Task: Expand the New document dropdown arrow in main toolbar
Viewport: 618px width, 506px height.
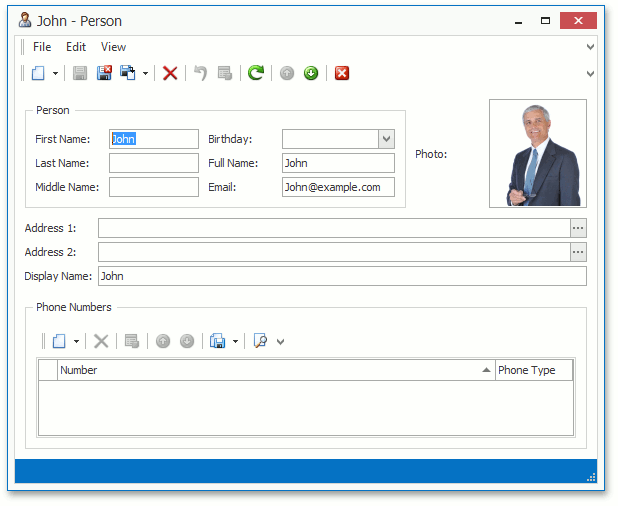Action: tap(55, 73)
